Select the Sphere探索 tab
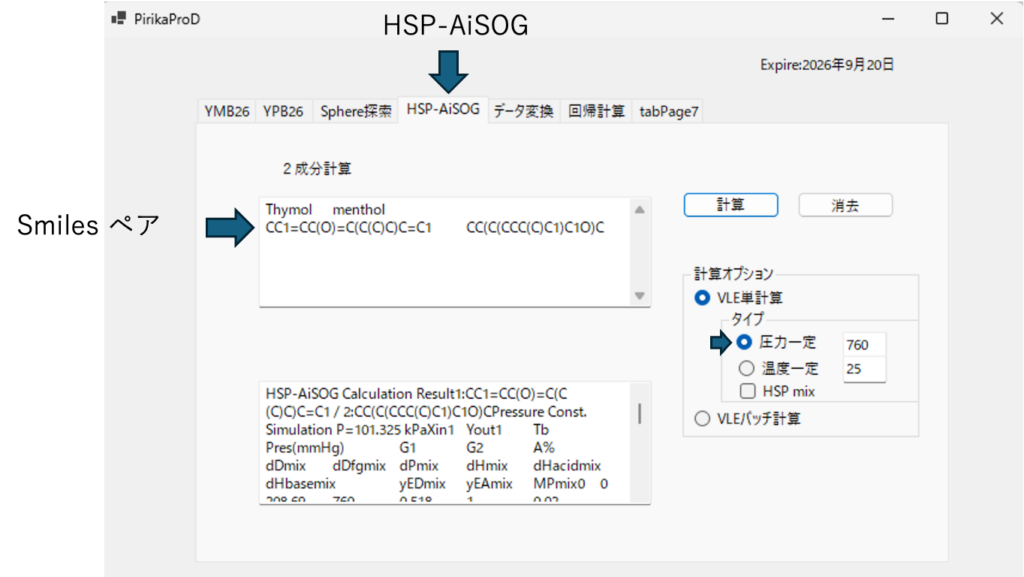Viewport: 1024px width, 577px height. click(356, 111)
